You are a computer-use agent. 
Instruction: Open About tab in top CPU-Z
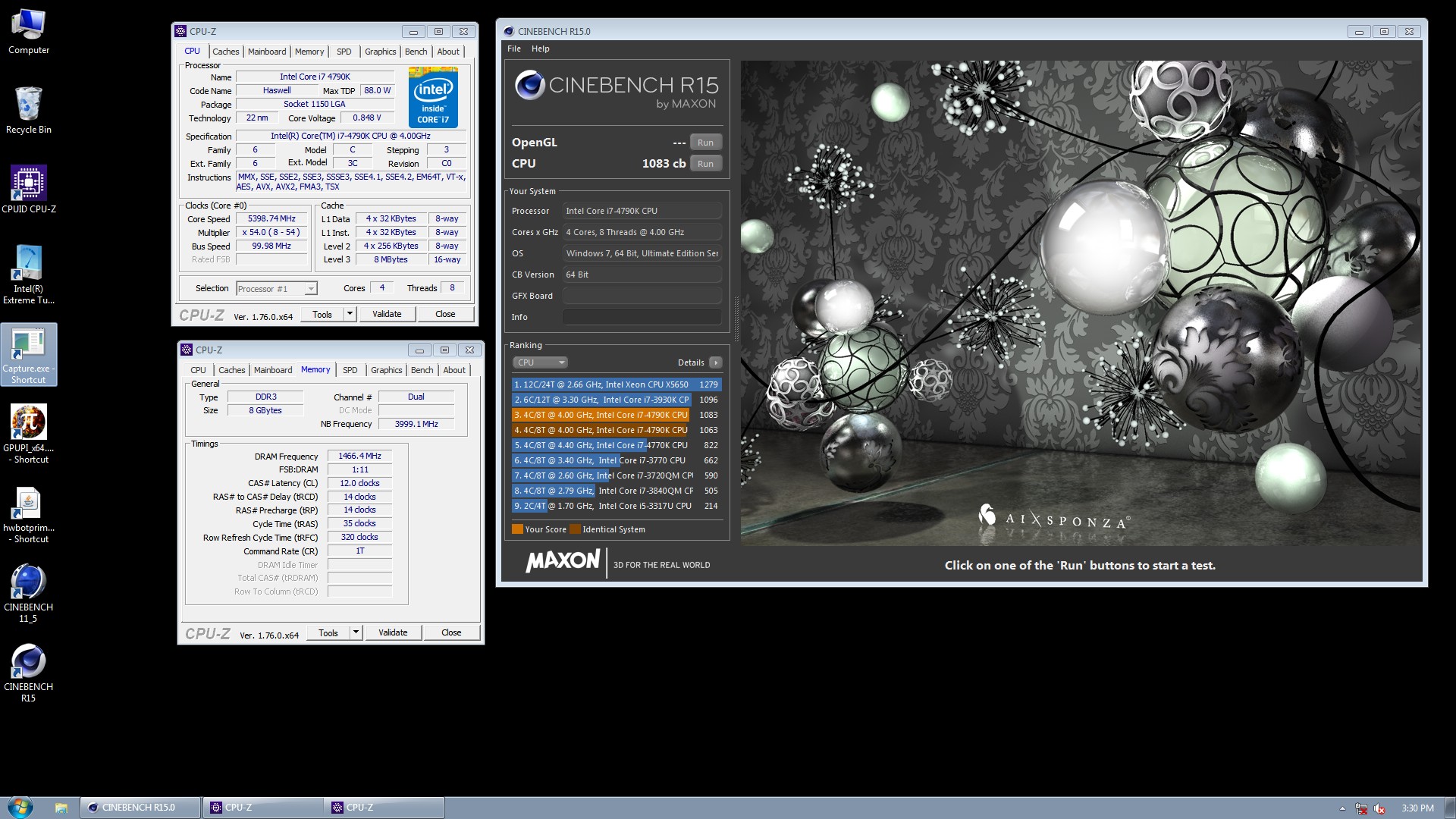pyautogui.click(x=448, y=52)
